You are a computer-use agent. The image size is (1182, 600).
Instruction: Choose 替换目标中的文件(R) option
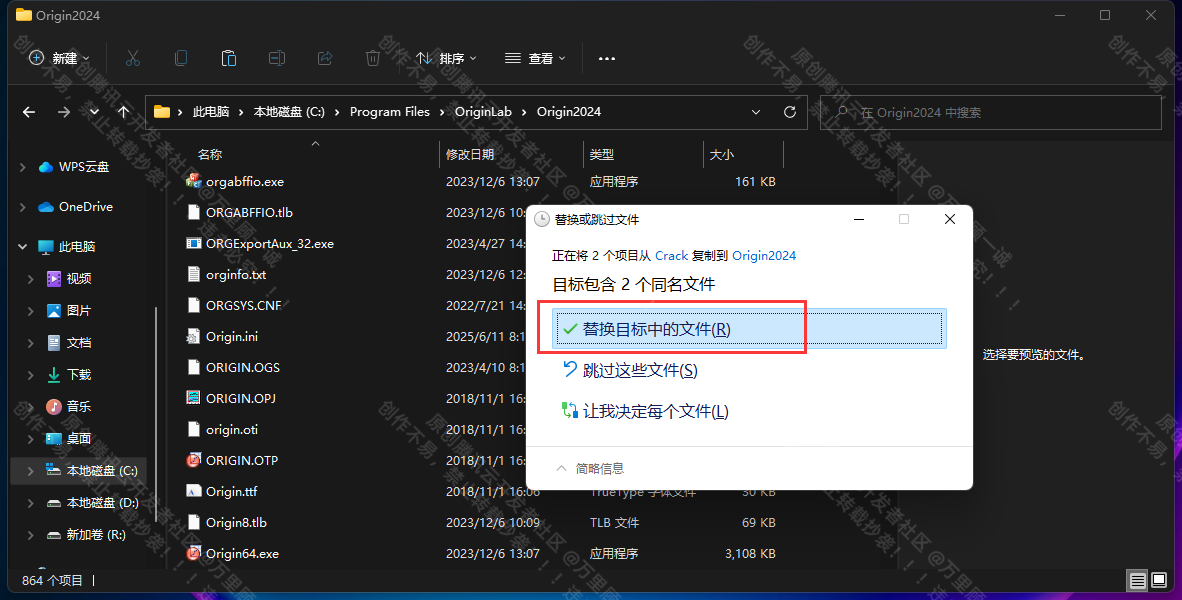[x=656, y=329]
